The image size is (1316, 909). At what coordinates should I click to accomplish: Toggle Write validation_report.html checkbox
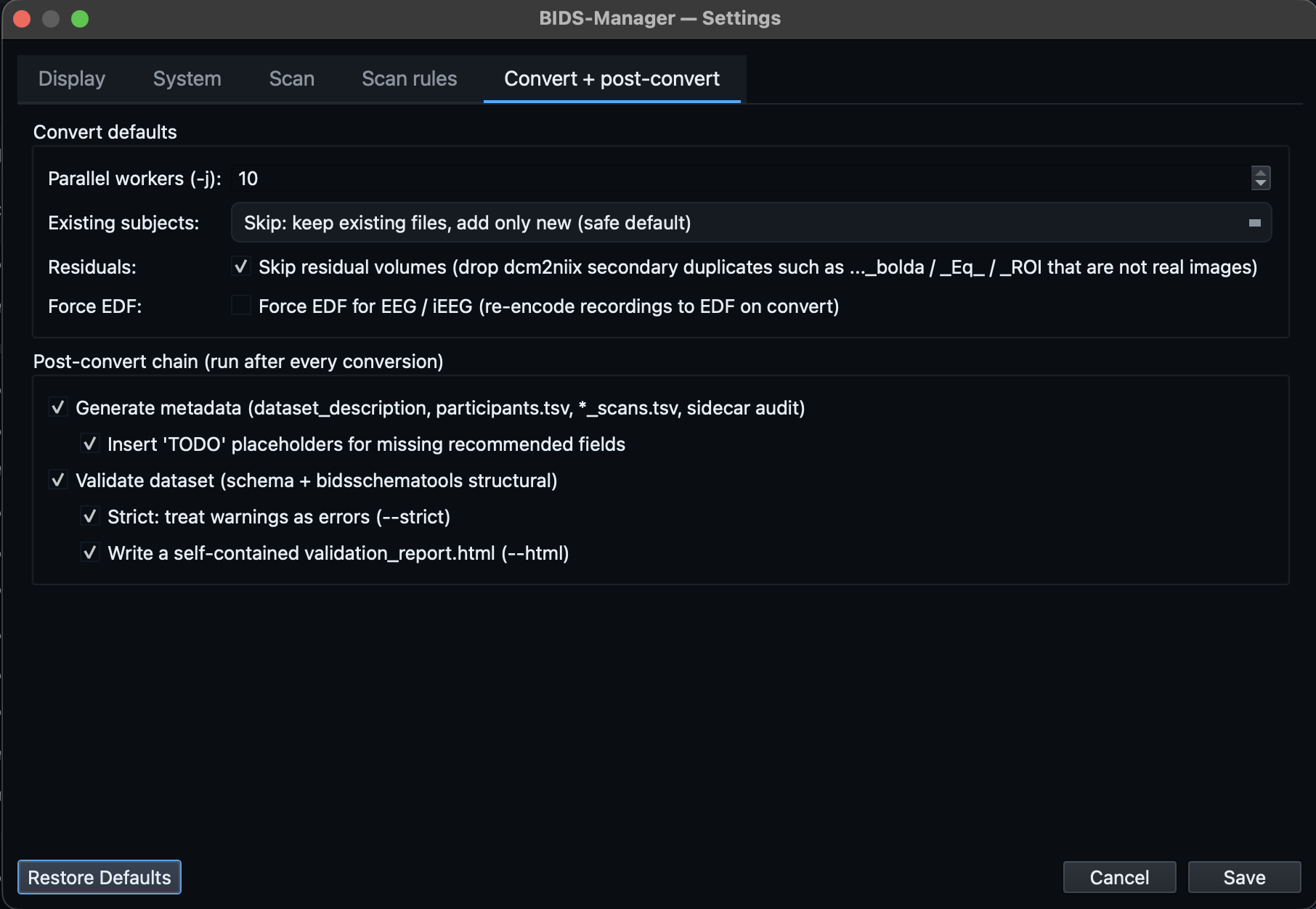pyautogui.click(x=89, y=553)
